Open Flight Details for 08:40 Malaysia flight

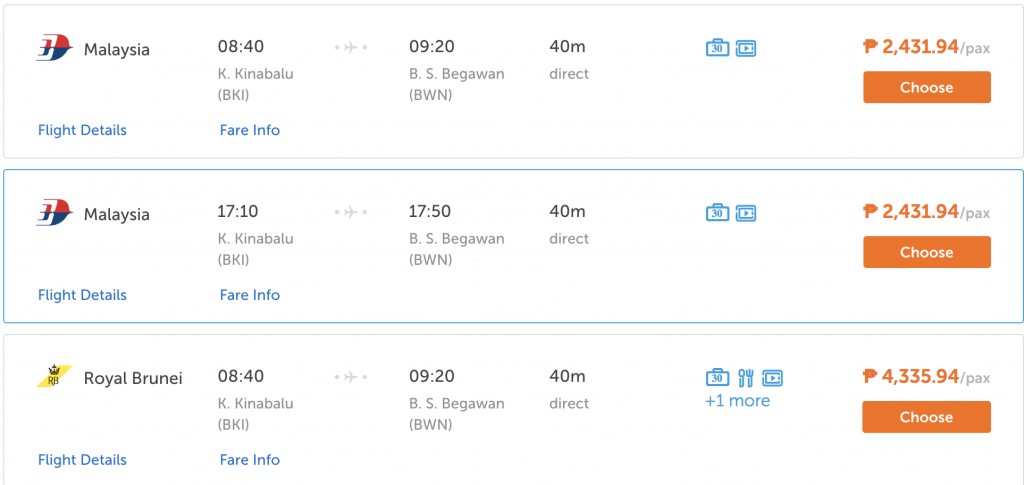[82, 130]
